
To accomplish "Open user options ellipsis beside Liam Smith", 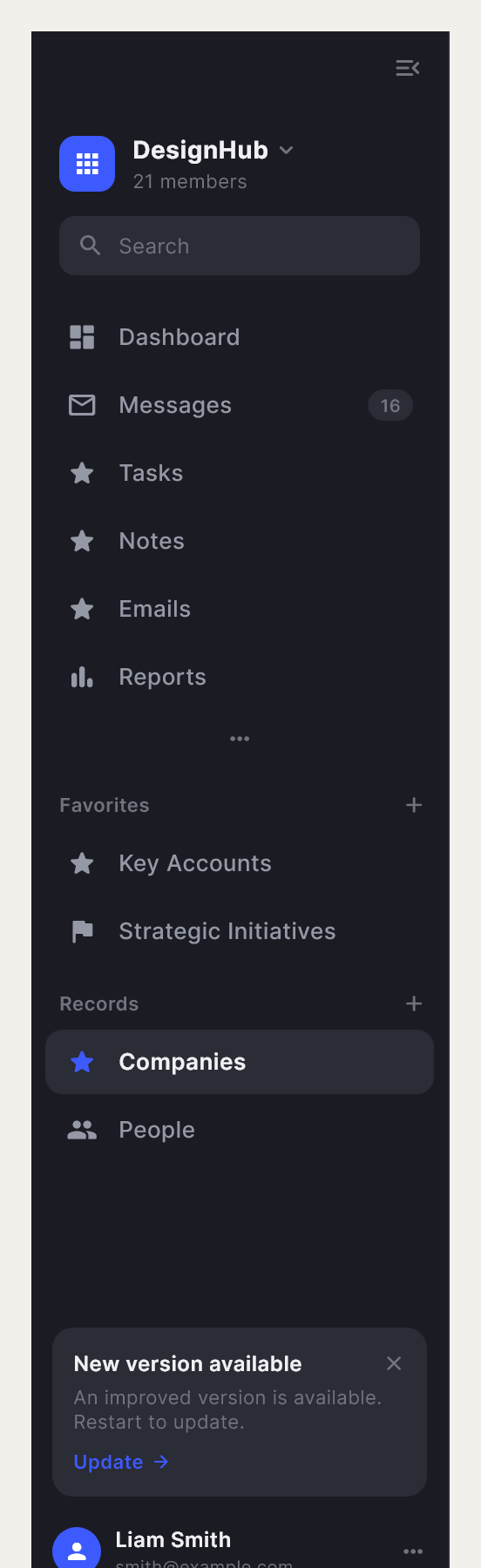I will point(413,1551).
